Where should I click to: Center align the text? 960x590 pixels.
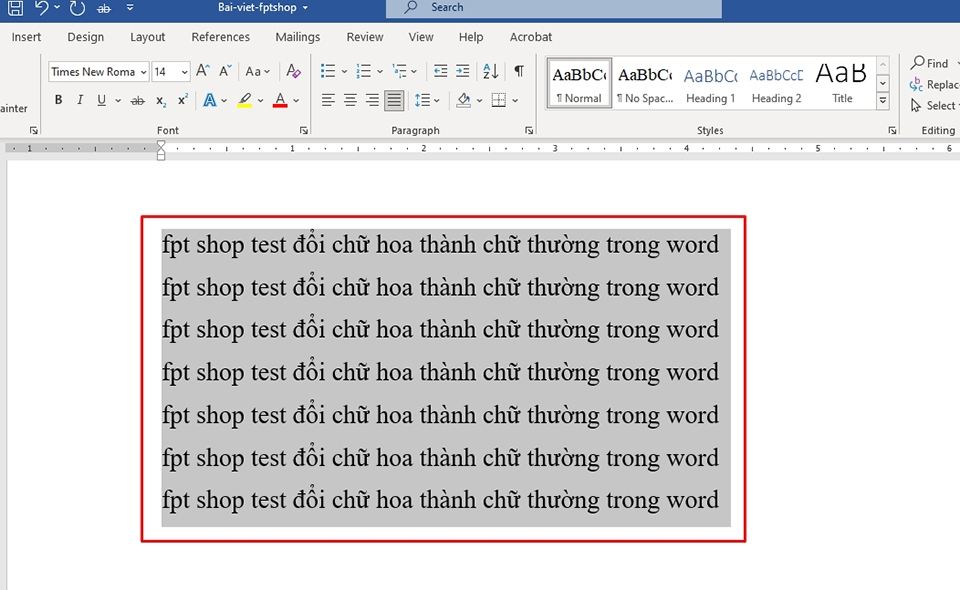(x=350, y=100)
